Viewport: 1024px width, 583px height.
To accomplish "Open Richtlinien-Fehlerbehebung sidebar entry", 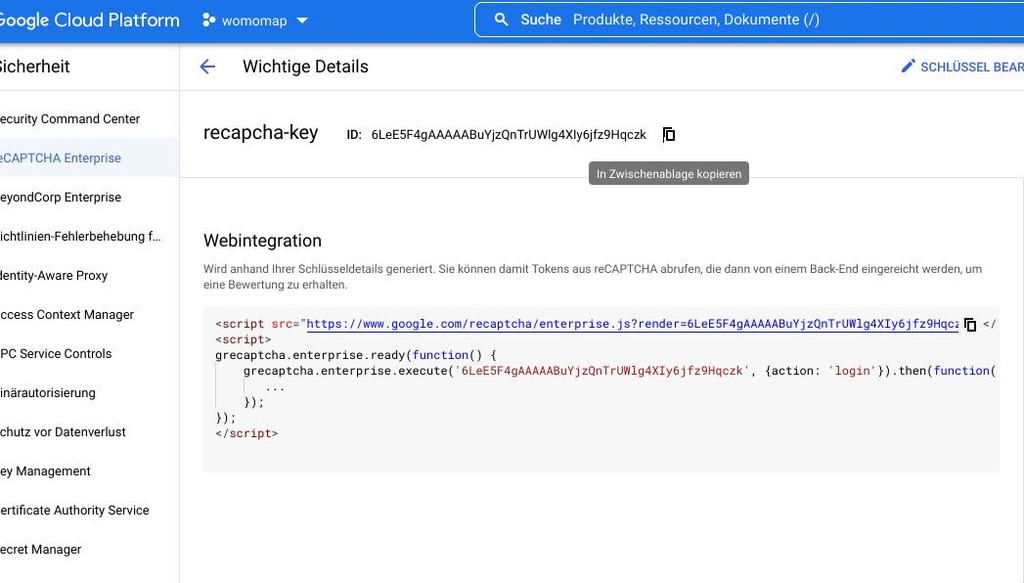I will (x=80, y=236).
